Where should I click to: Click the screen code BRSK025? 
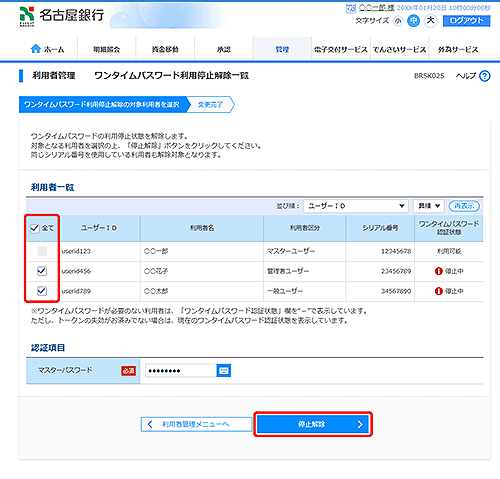429,76
